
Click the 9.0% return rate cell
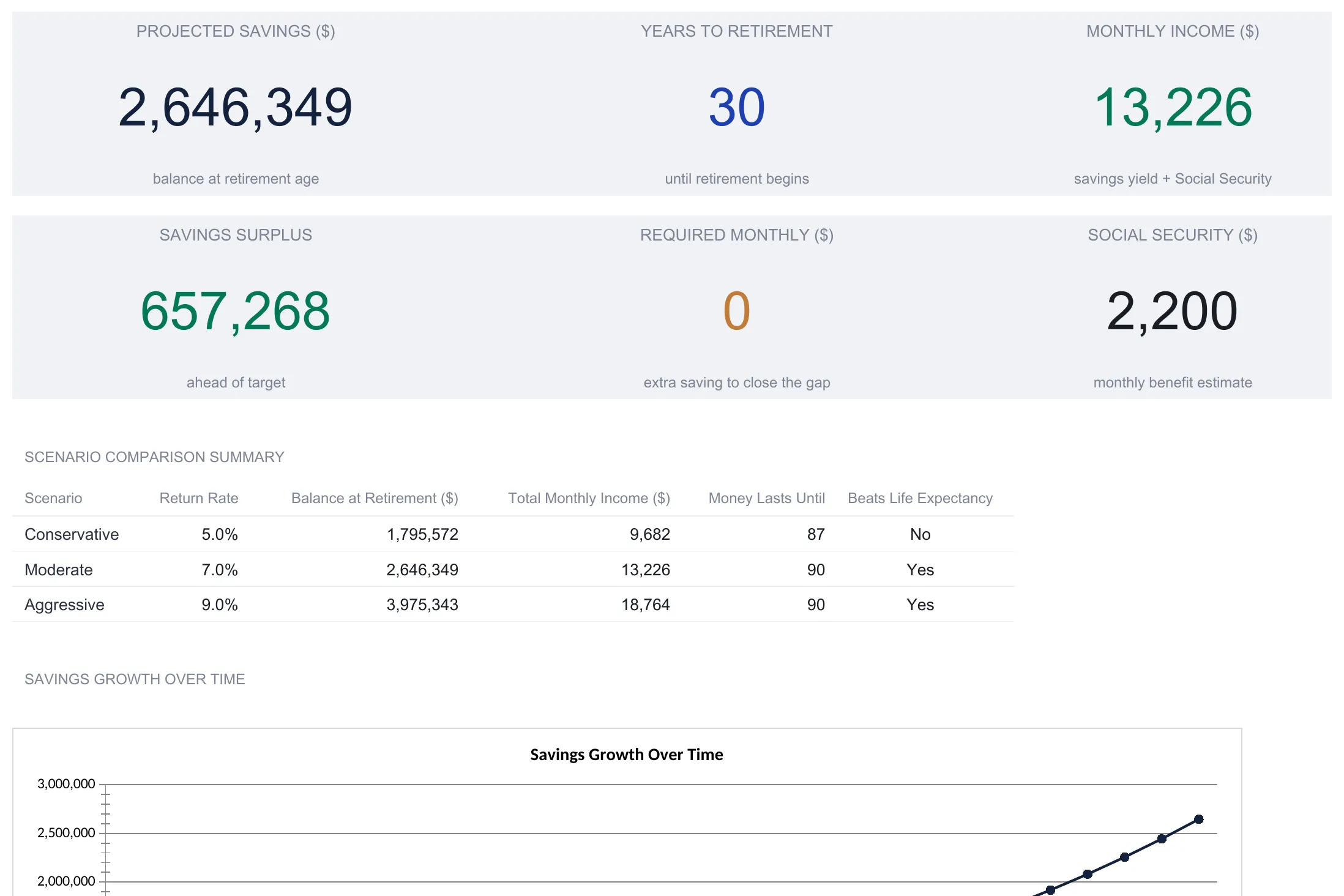pos(220,605)
